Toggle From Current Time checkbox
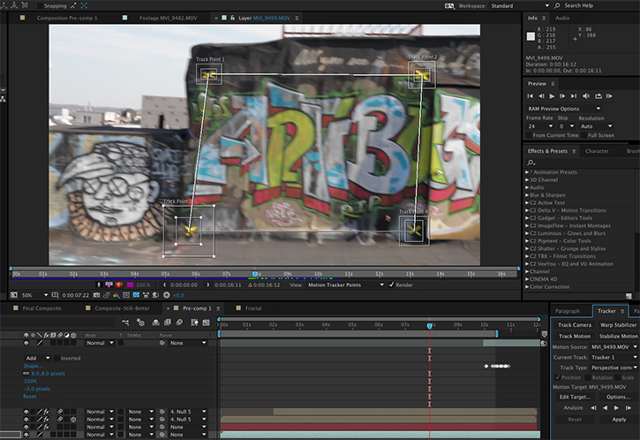This screenshot has width=640, height=440. click(529, 135)
